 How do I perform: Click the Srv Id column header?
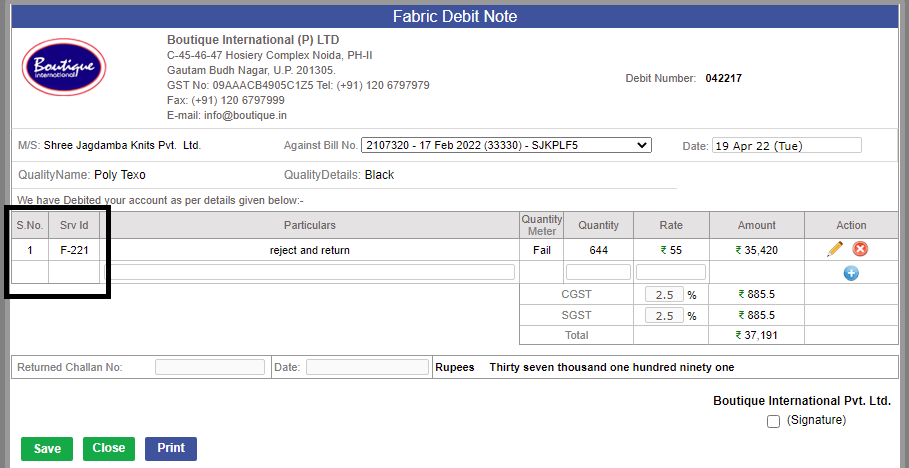74,225
